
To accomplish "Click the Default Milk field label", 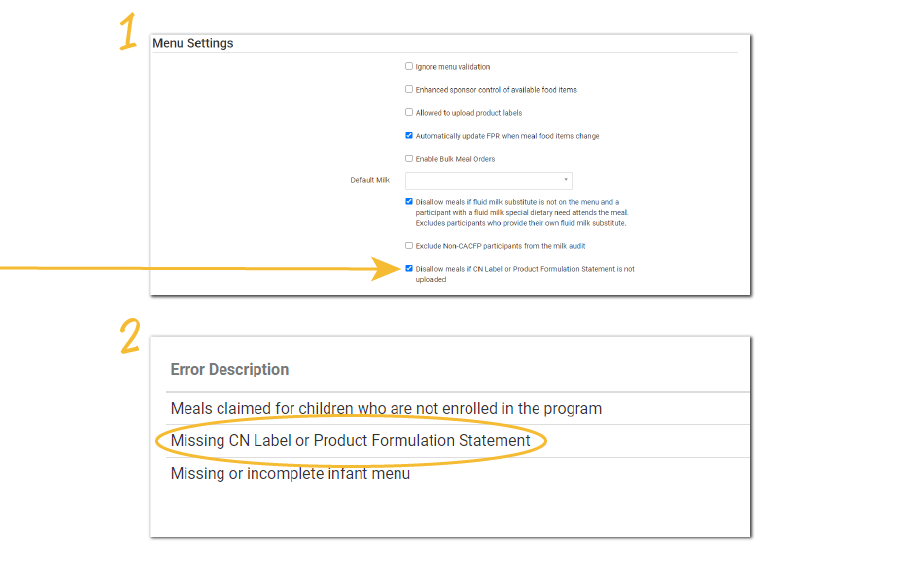I will [370, 181].
